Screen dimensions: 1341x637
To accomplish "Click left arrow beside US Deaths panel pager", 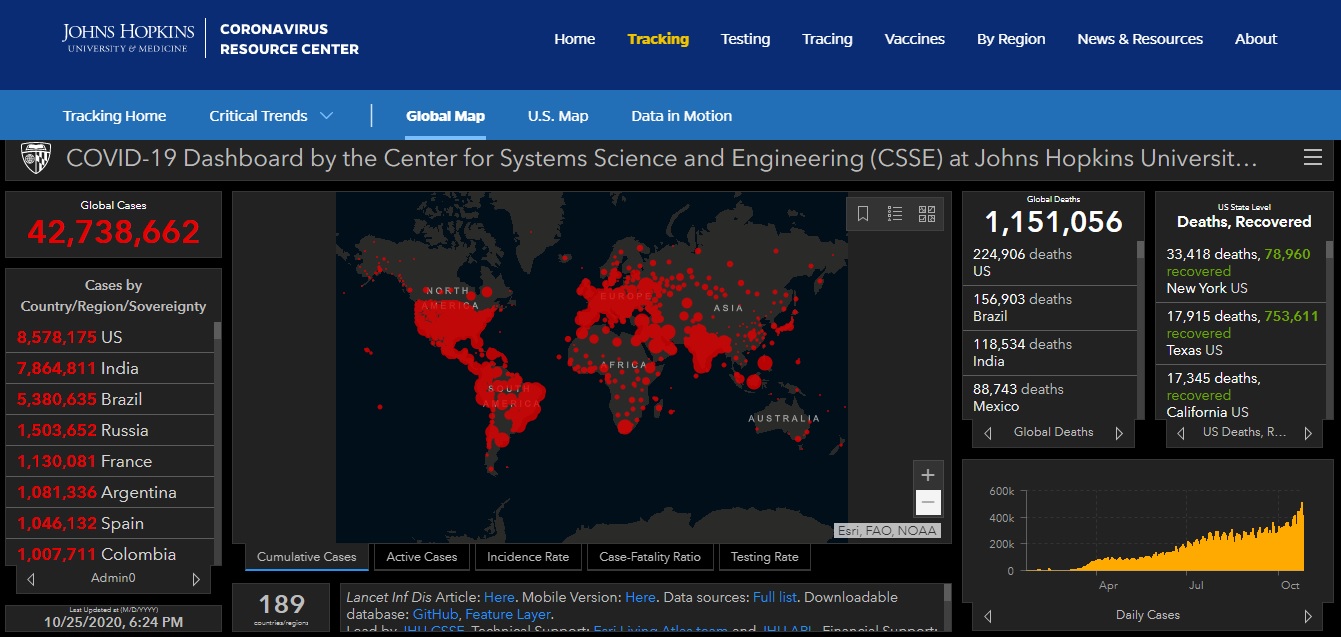I will coord(1180,433).
